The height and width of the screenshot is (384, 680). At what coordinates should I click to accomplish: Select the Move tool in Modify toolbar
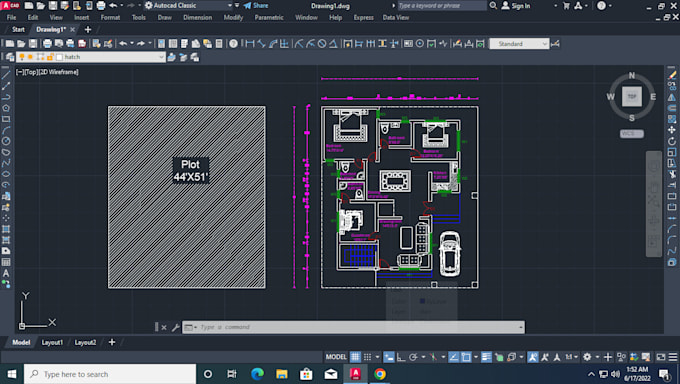672,130
